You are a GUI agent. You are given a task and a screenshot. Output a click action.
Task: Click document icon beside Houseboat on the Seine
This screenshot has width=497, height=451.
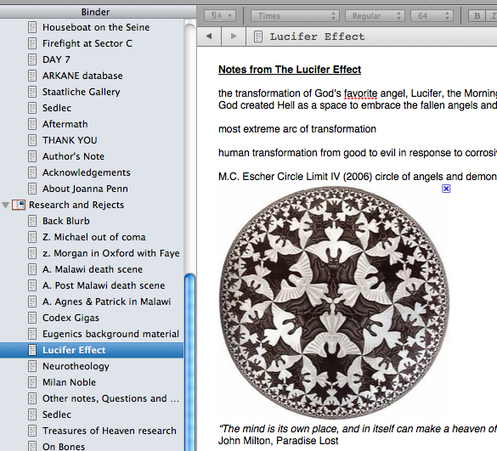click(32, 27)
